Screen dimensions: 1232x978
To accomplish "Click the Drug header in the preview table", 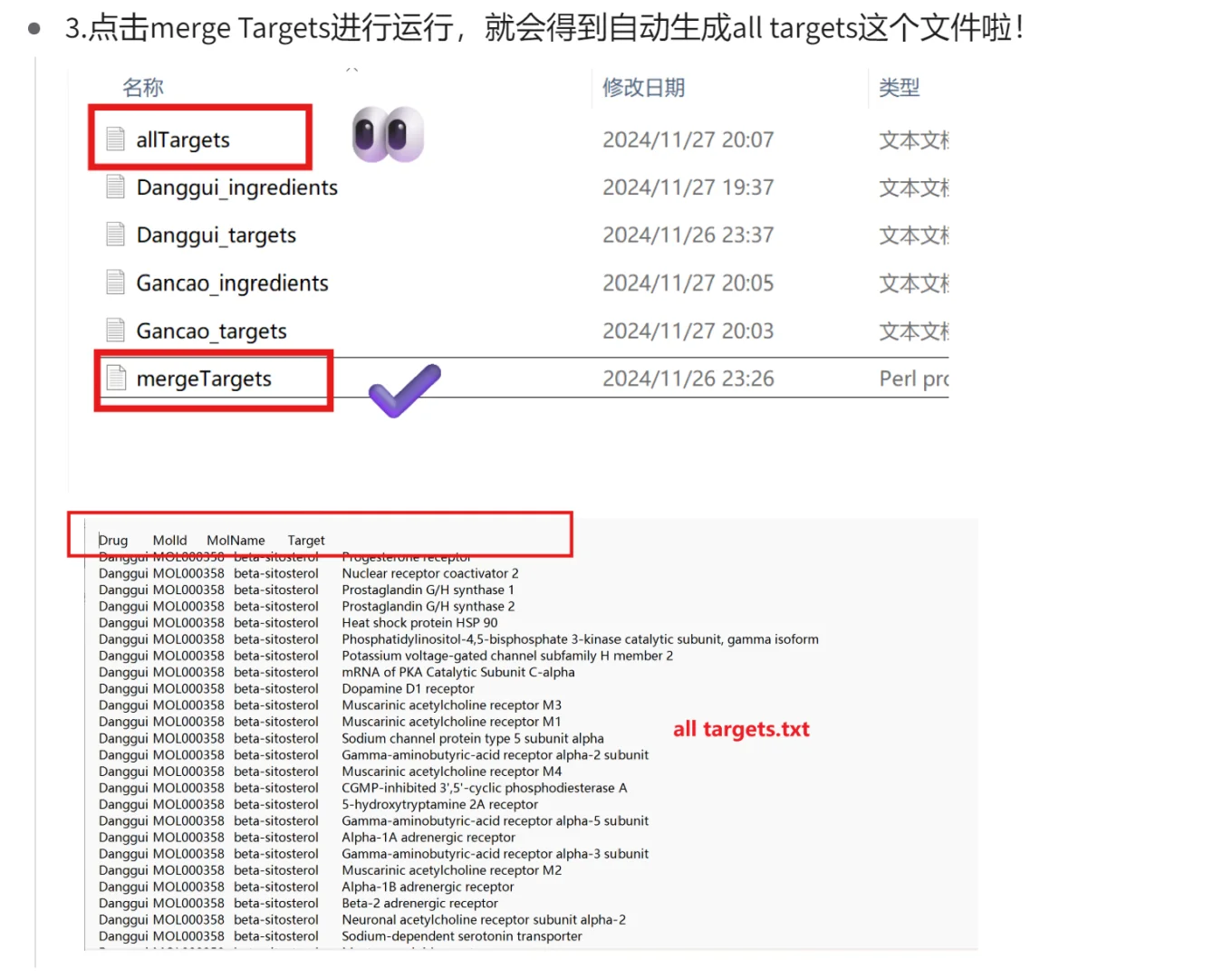I will tap(112, 540).
